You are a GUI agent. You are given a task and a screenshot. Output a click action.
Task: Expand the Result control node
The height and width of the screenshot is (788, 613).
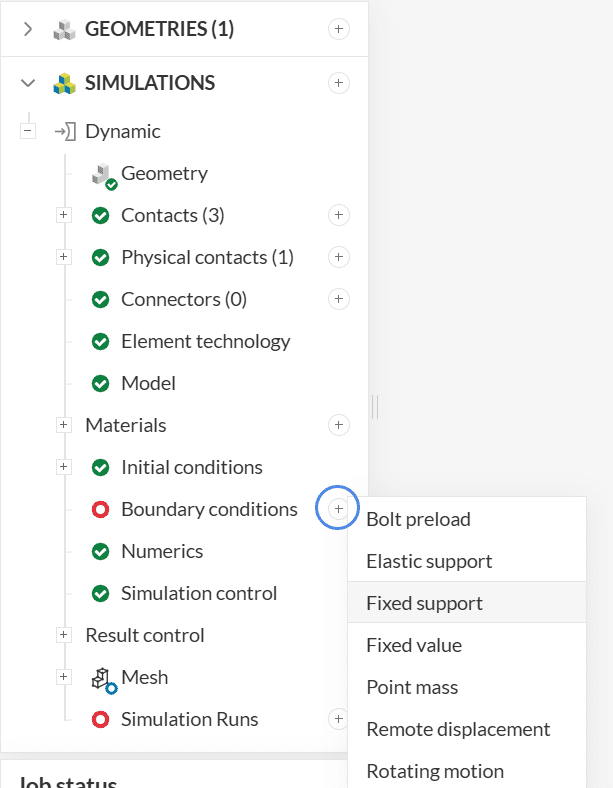click(x=64, y=635)
